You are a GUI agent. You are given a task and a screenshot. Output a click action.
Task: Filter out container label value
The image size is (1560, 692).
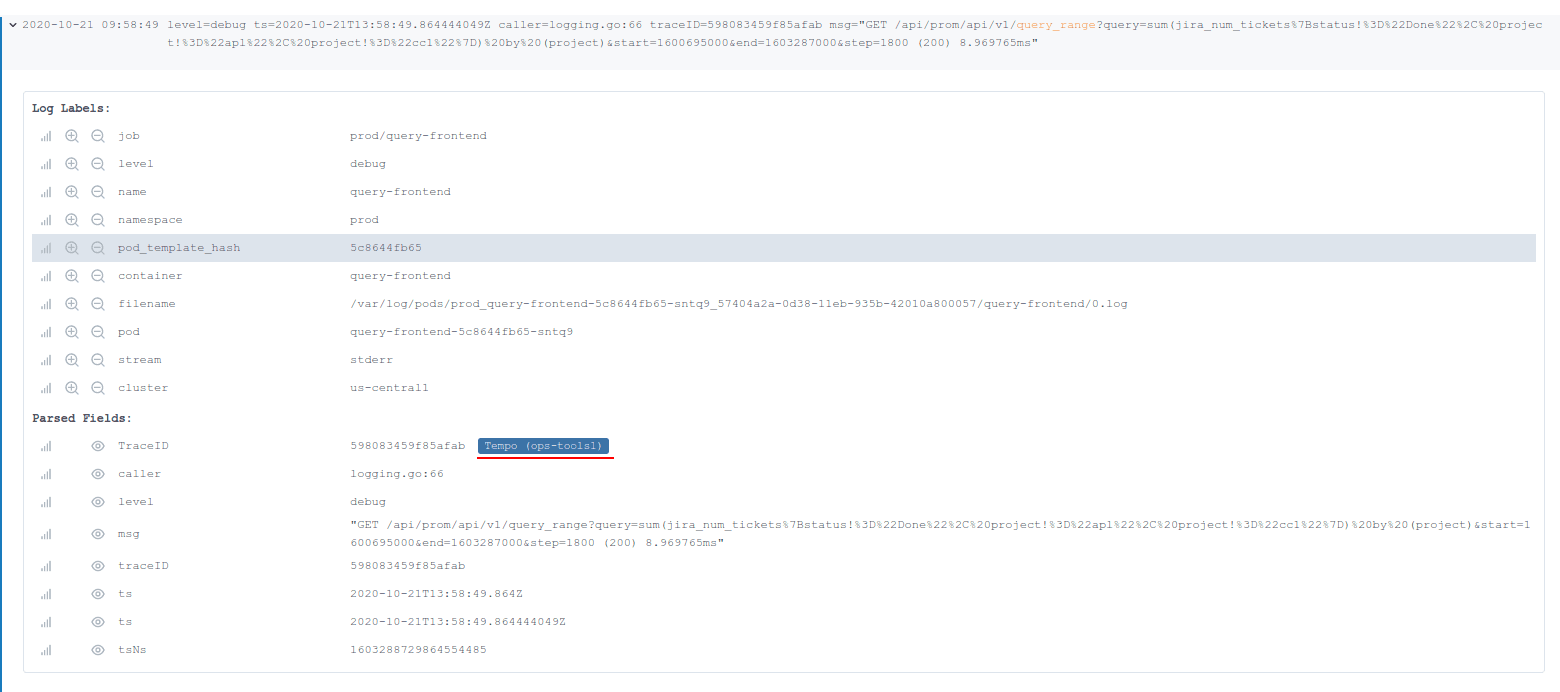98,276
